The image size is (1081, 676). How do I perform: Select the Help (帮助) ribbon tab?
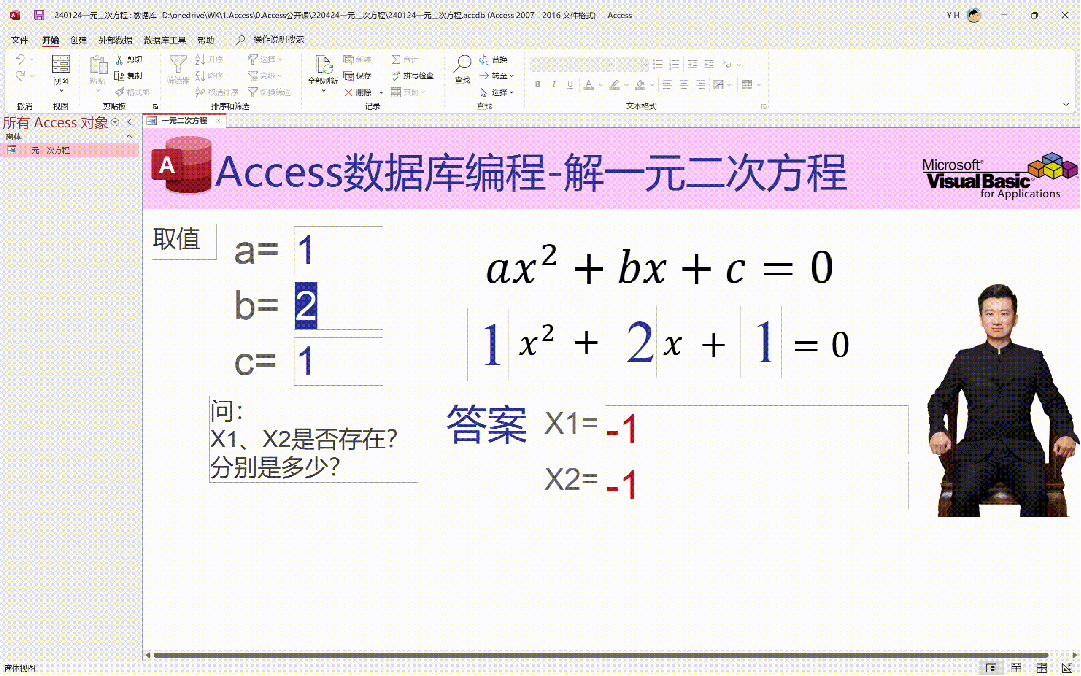tap(205, 40)
